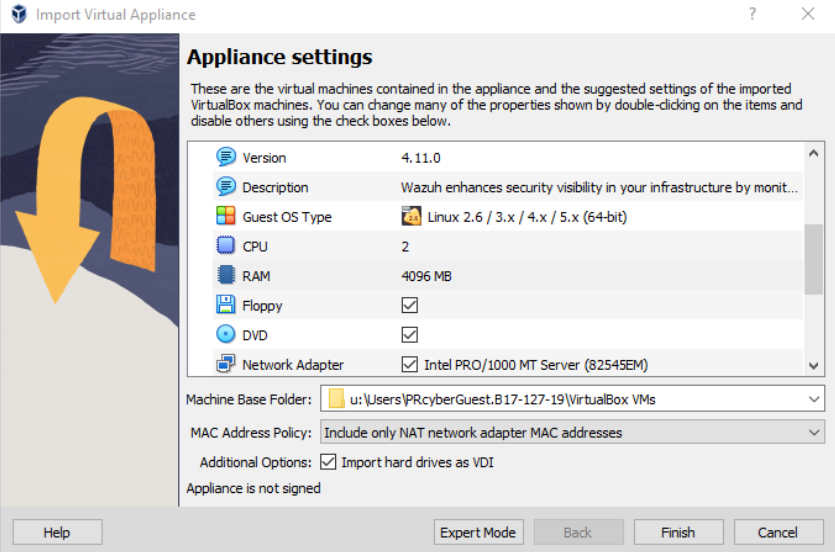Screen dimensions: 835x552
Task: Click the settings list scrollbar thumb
Action: [x=813, y=259]
